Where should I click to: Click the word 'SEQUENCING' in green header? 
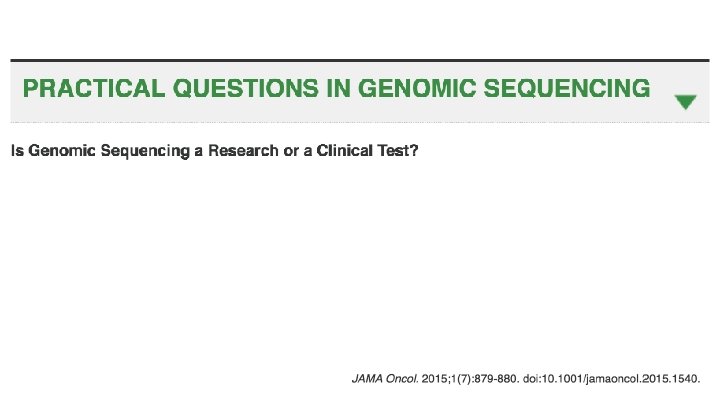[567, 89]
